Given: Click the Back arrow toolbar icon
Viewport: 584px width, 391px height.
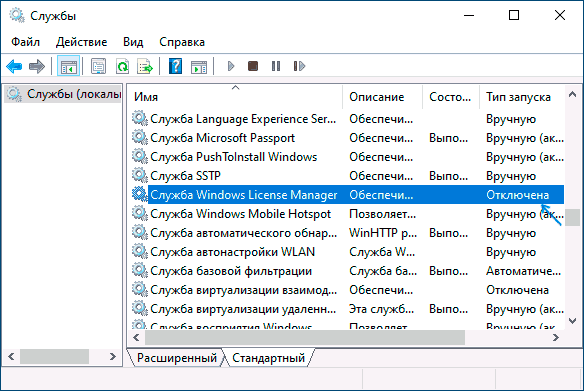Looking at the screenshot, I should [x=14, y=67].
